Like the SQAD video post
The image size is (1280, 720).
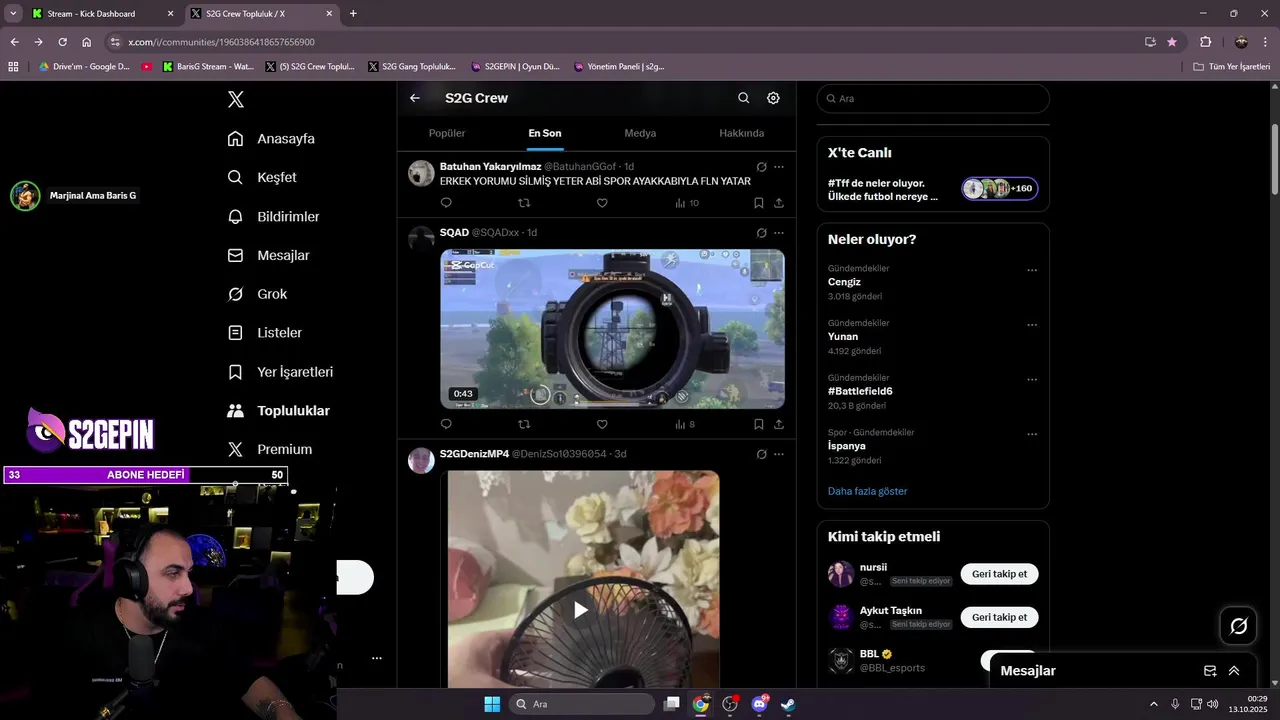click(602, 424)
